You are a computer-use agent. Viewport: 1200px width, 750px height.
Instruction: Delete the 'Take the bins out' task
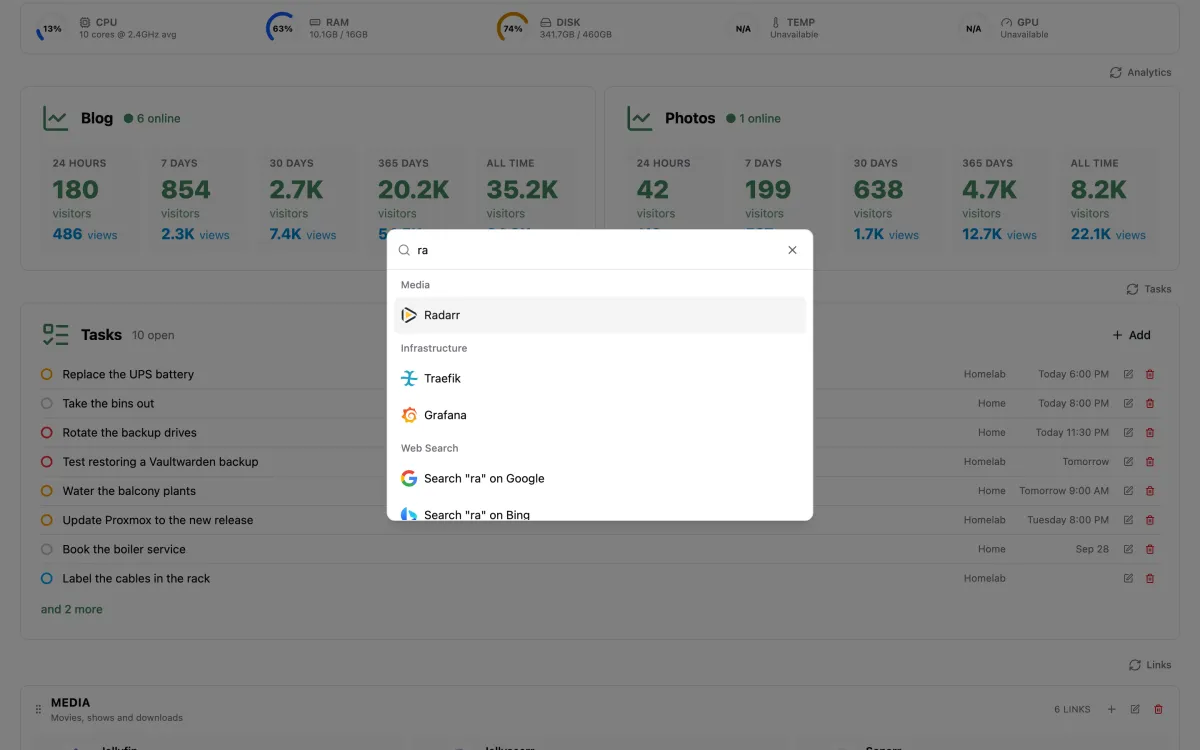[x=1150, y=403]
